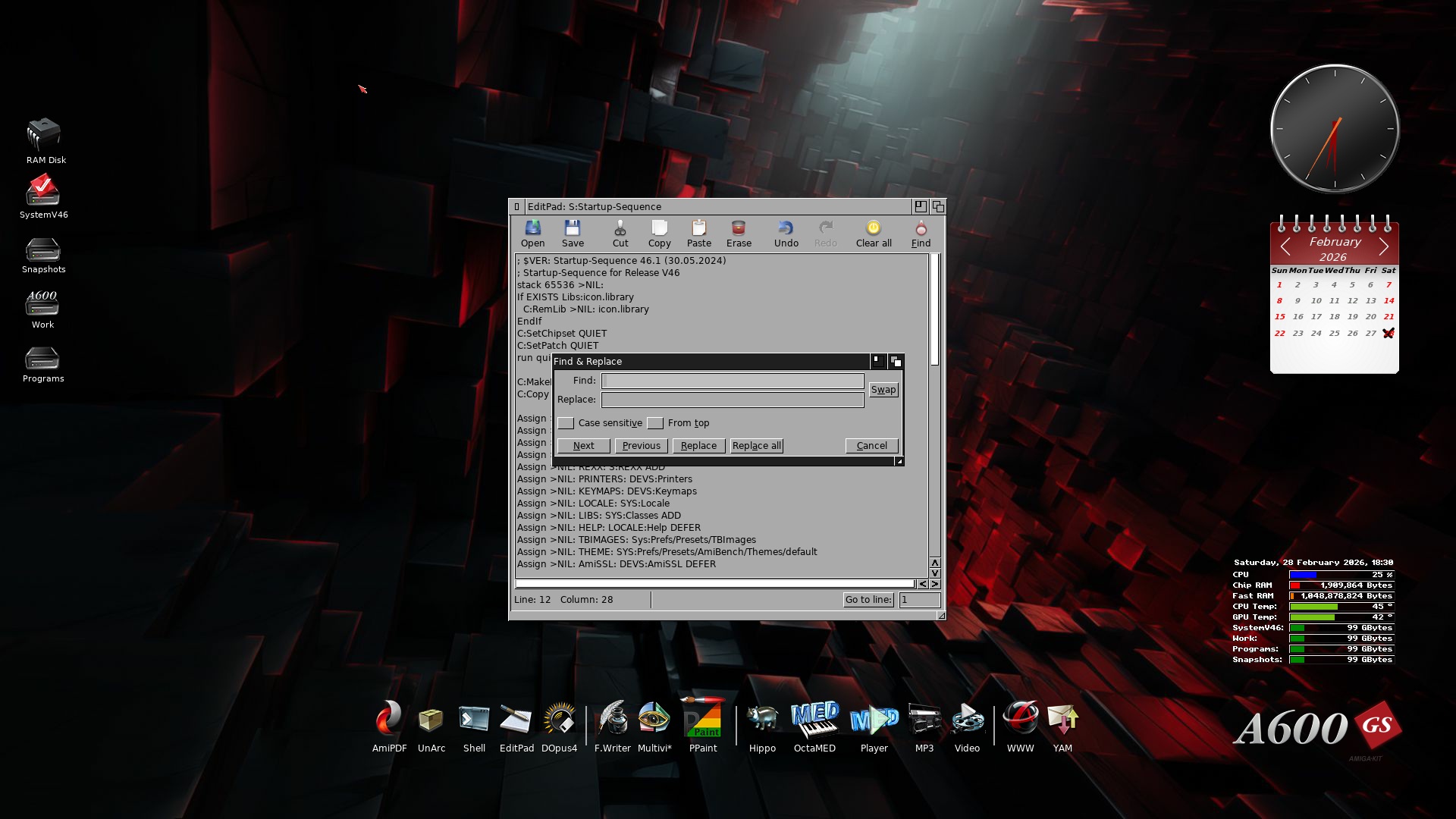Cancel the Find & Replace dialog
This screenshot has width=1456, height=819.
(x=871, y=446)
